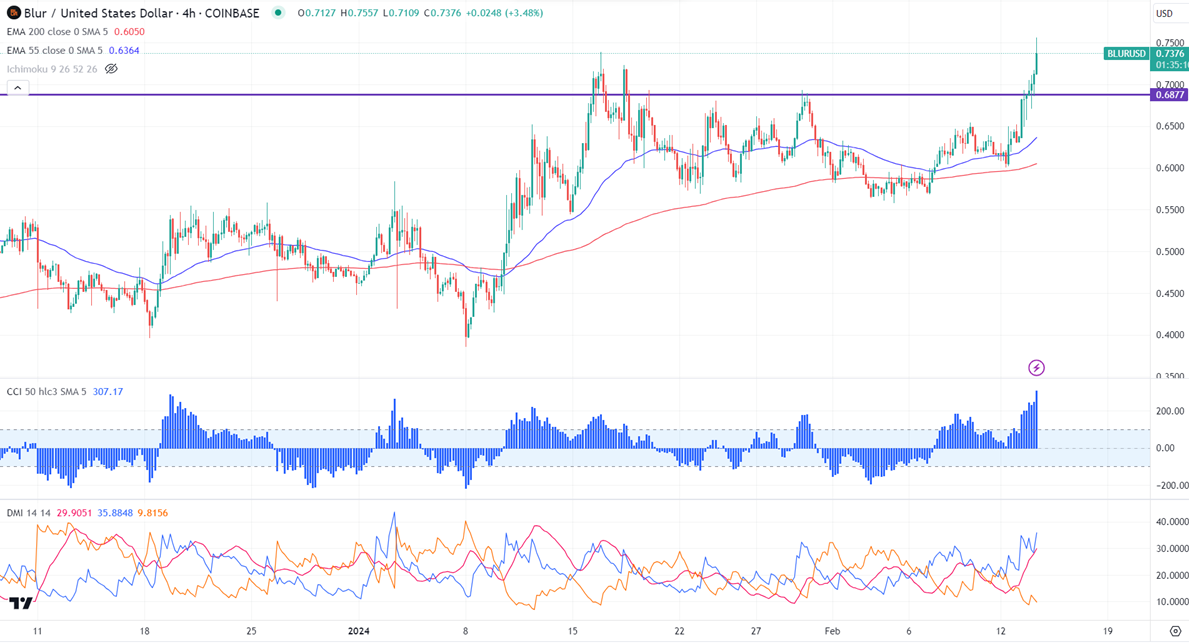The height and width of the screenshot is (644, 1189).
Task: Click the purple 0.6877 price line label
Action: 1169,95
